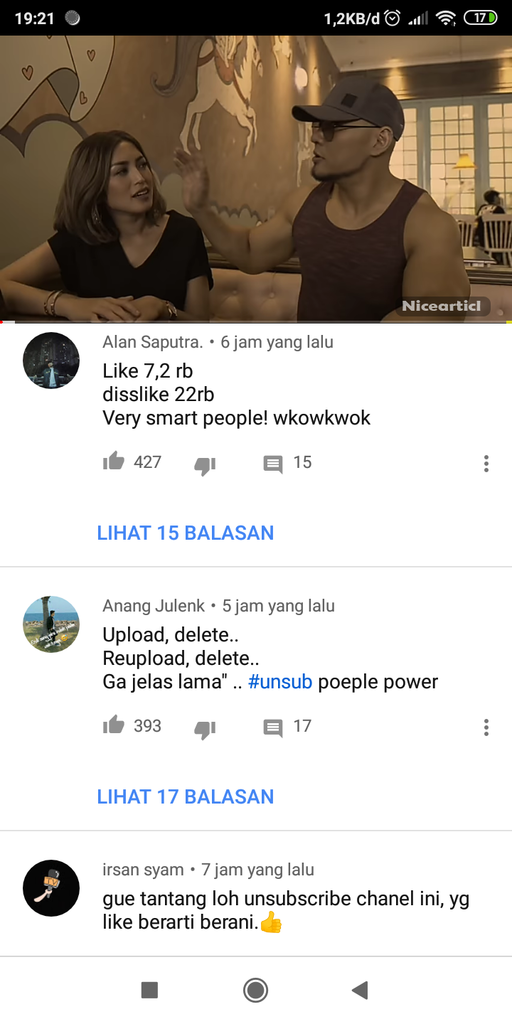Tap reply icon on Anang Julenk's comment
The image size is (512, 1024).
(x=273, y=728)
